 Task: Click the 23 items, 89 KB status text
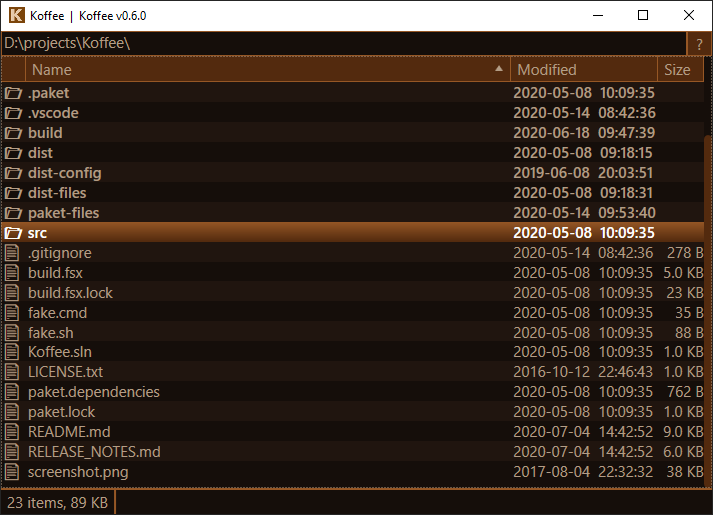click(57, 503)
